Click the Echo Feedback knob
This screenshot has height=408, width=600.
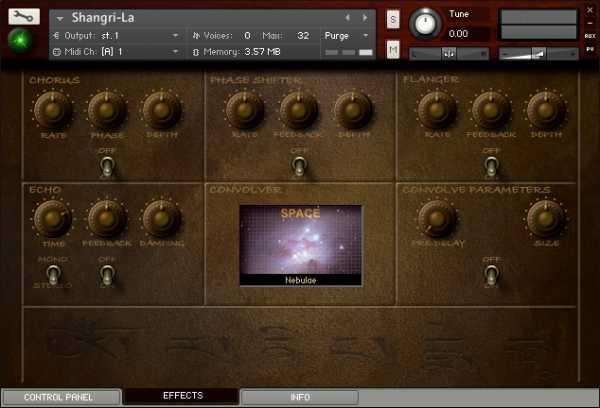tap(107, 219)
